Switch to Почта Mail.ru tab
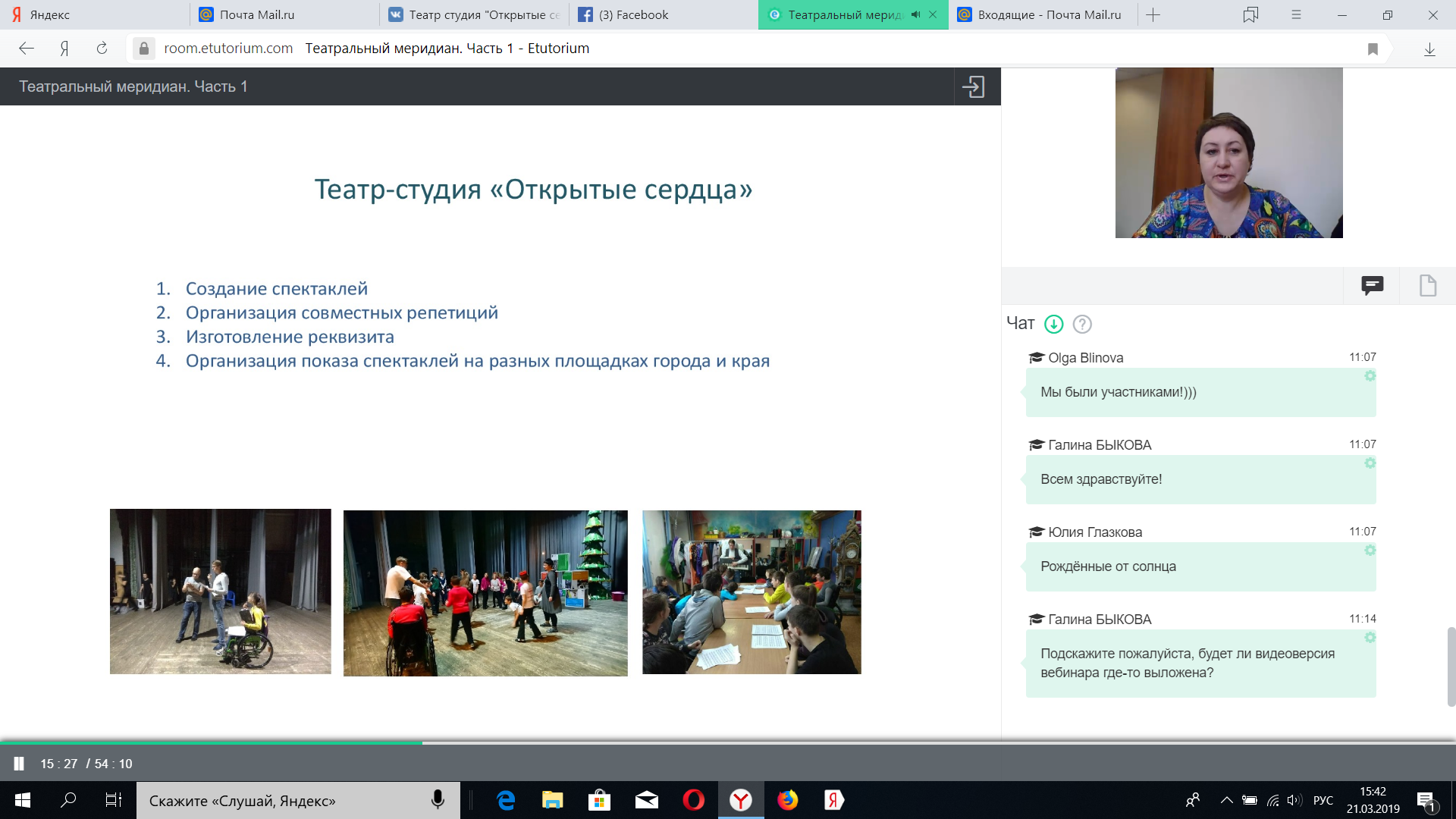 coord(256,14)
